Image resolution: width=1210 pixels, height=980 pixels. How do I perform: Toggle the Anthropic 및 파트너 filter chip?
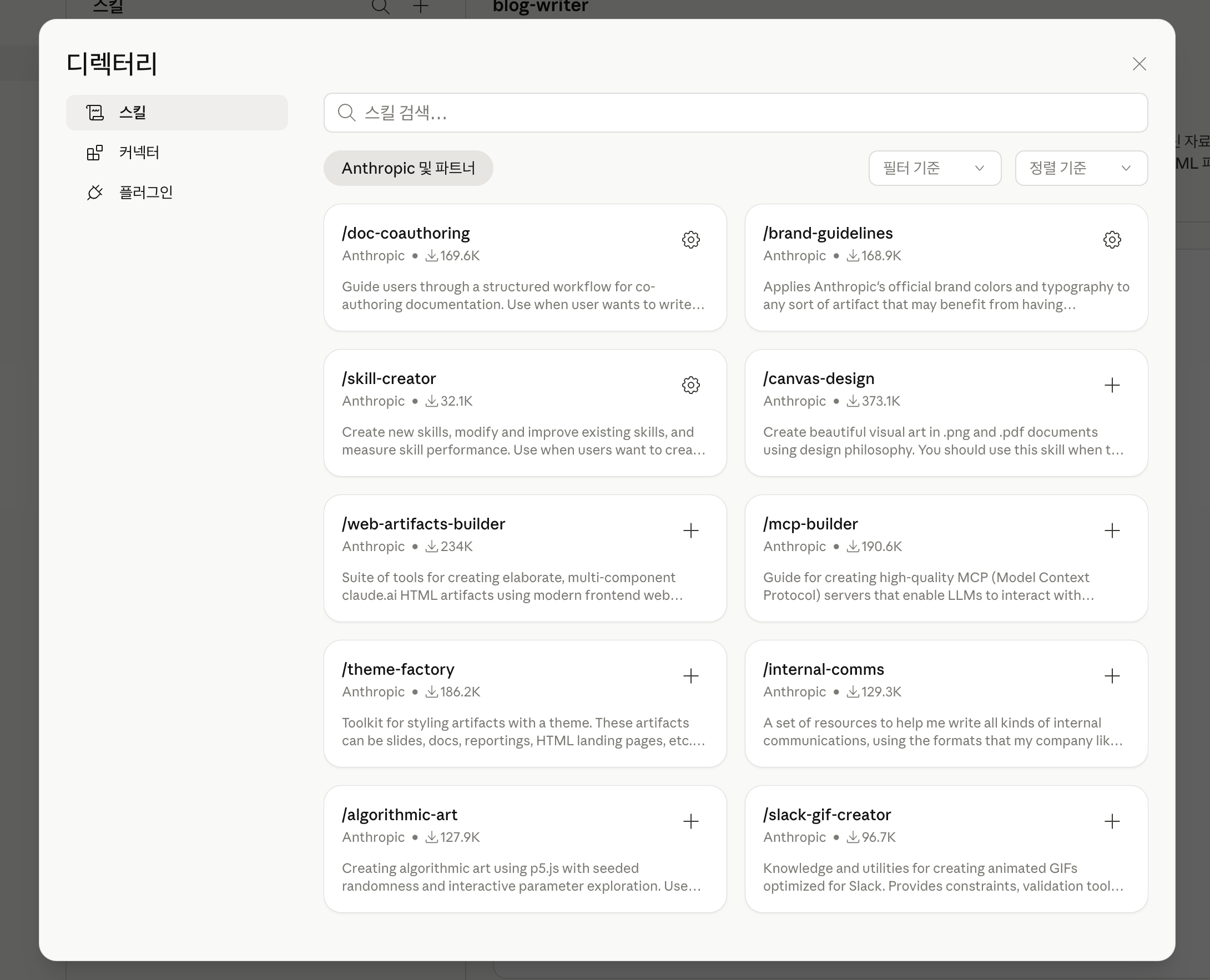point(407,168)
